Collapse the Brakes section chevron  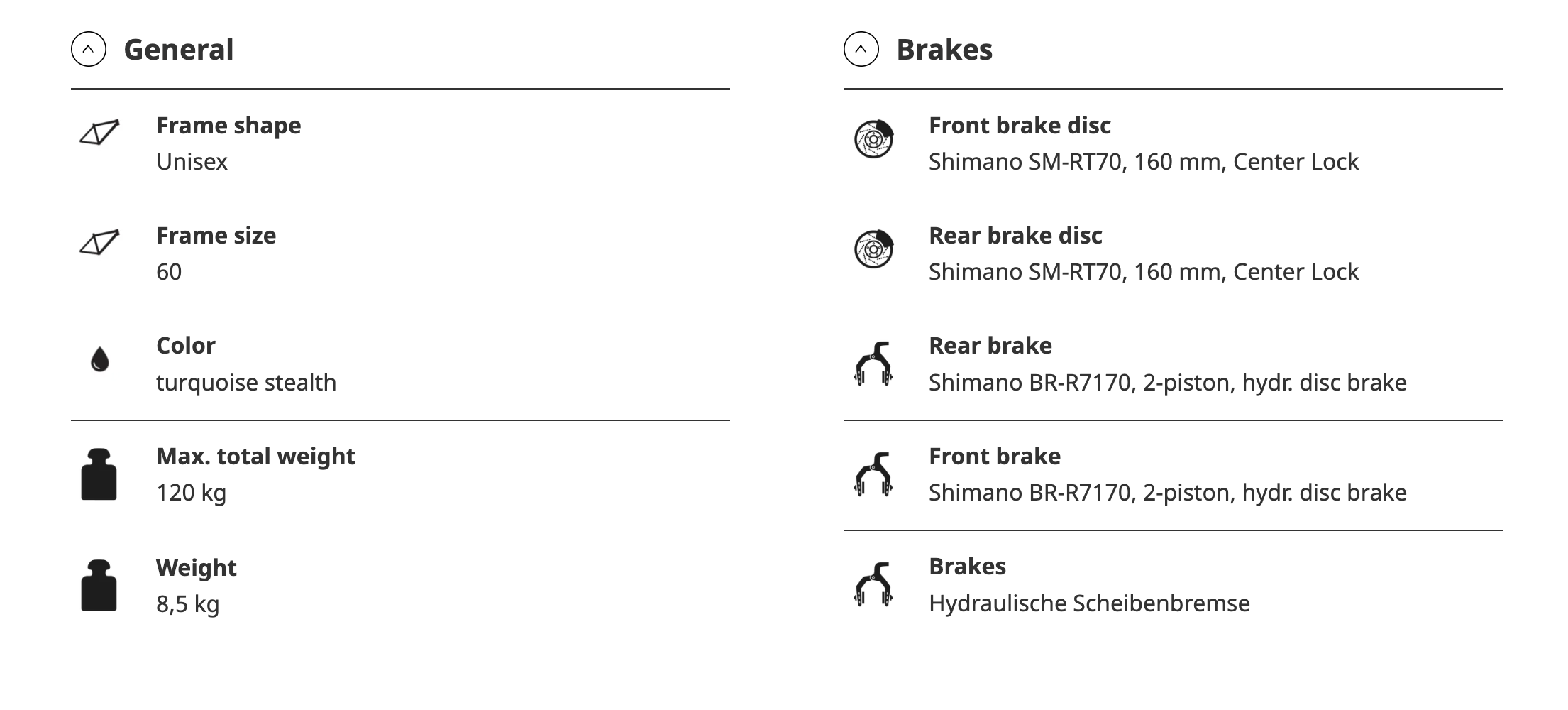coord(861,50)
